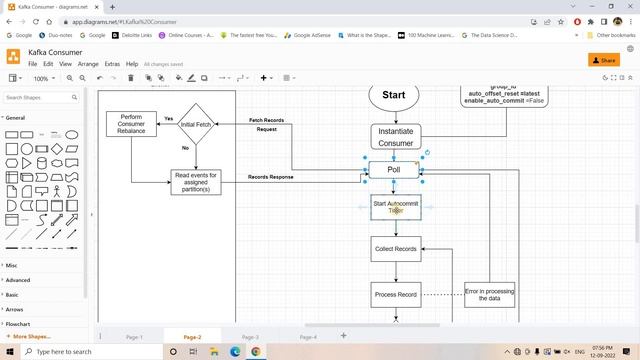Screen dimensions: 640x360
Task: Collapse the toolbar with chevron icon
Action: pyautogui.click(x=631, y=78)
